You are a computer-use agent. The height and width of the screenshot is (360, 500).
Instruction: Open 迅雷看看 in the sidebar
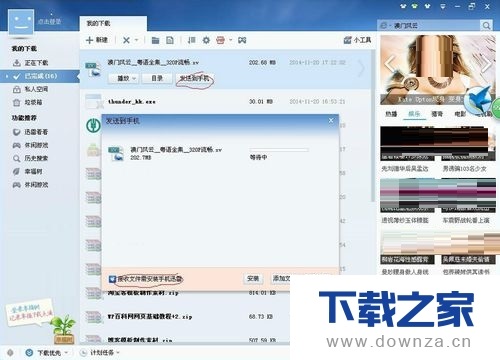pos(31,132)
